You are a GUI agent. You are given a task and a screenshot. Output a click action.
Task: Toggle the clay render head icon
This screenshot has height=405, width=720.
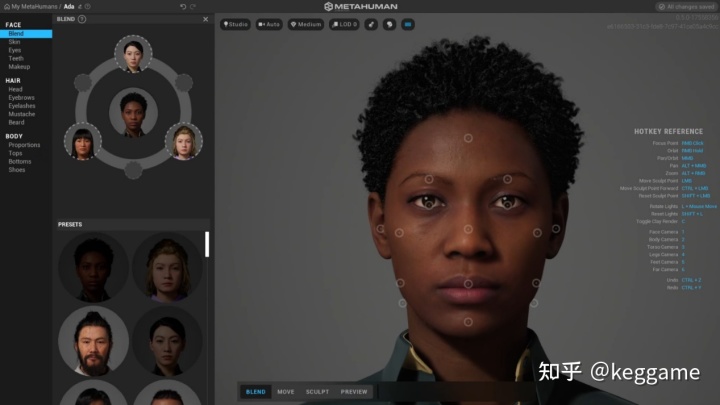click(389, 24)
